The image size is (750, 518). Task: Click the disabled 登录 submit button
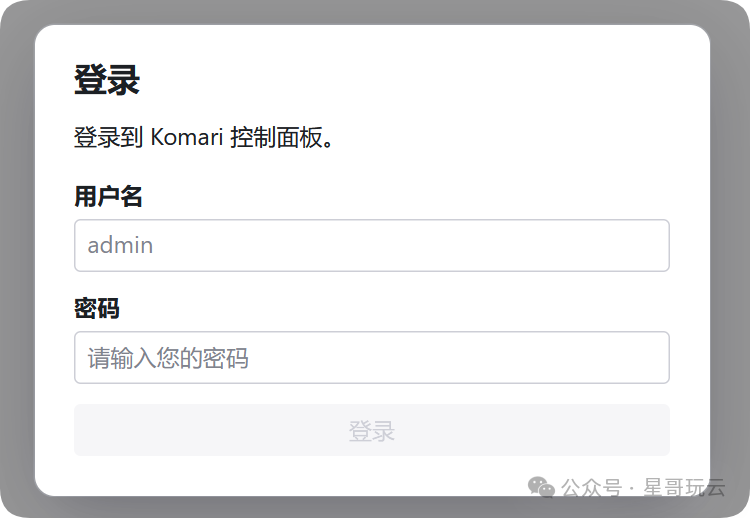pos(372,430)
